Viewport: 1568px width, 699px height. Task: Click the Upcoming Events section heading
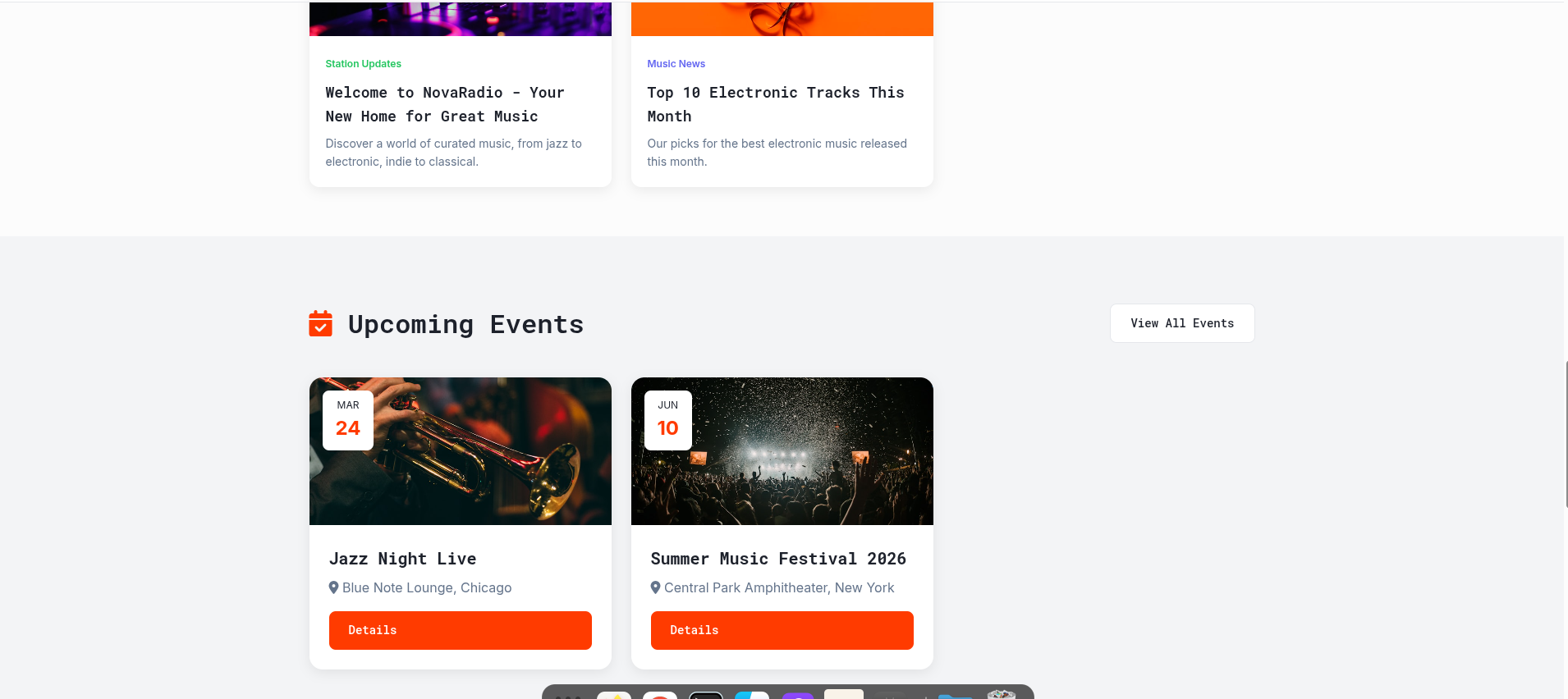coord(466,324)
